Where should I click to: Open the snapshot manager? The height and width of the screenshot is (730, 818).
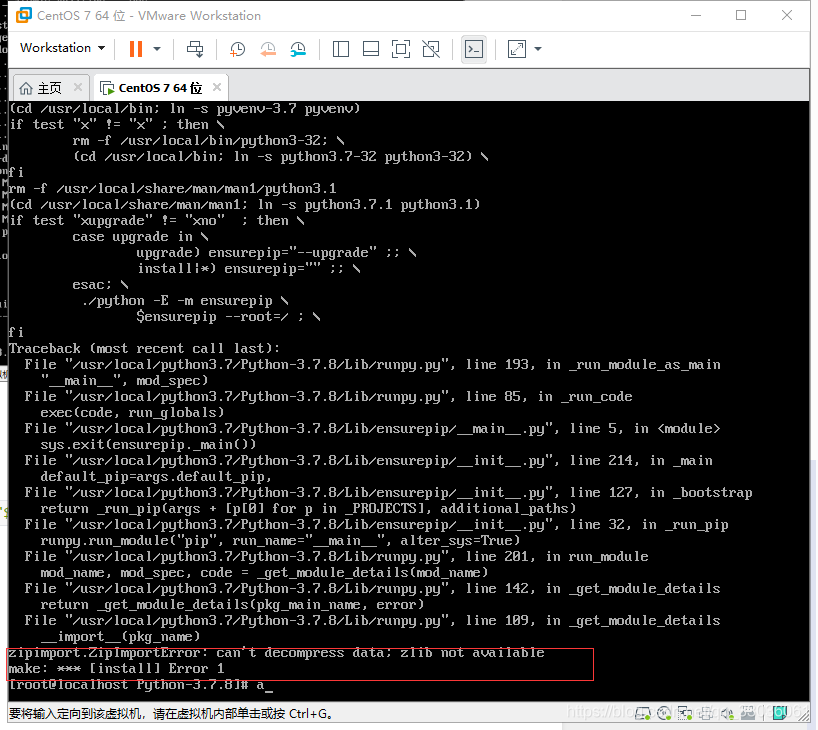[x=298, y=48]
